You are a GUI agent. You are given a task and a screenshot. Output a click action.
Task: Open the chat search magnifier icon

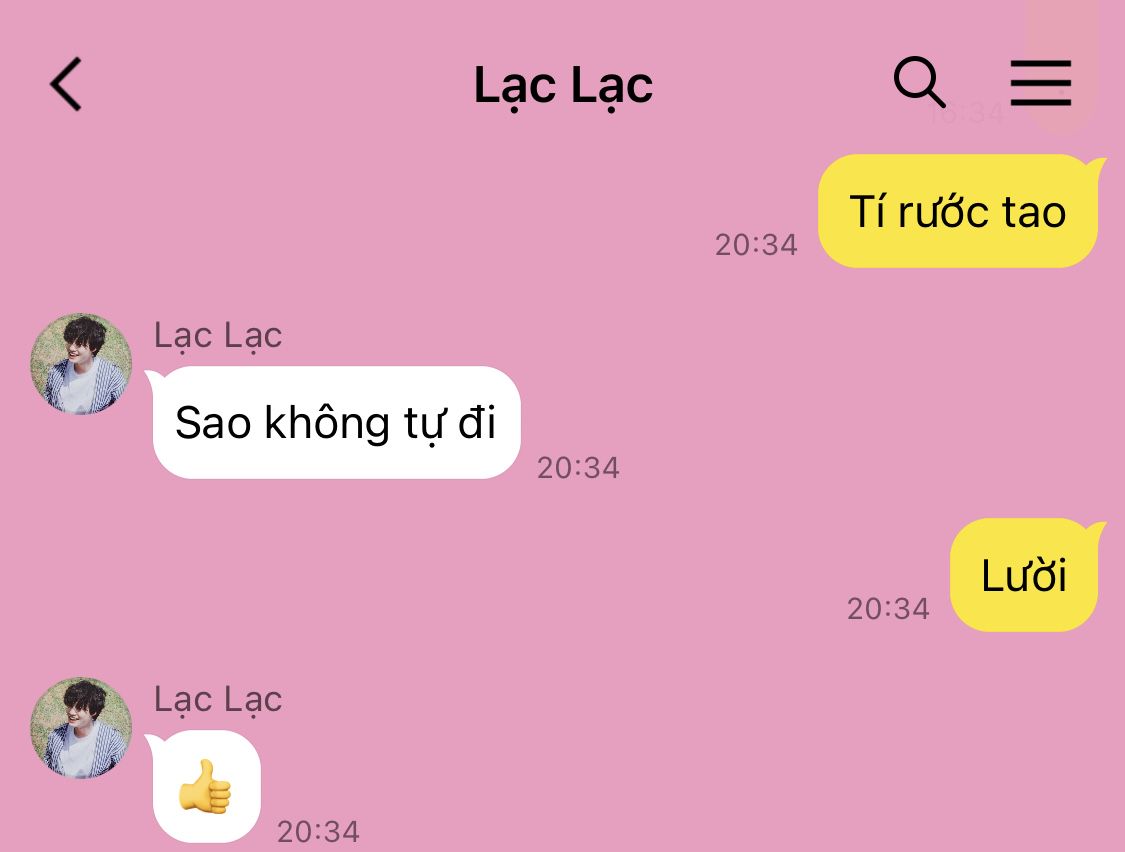(919, 82)
